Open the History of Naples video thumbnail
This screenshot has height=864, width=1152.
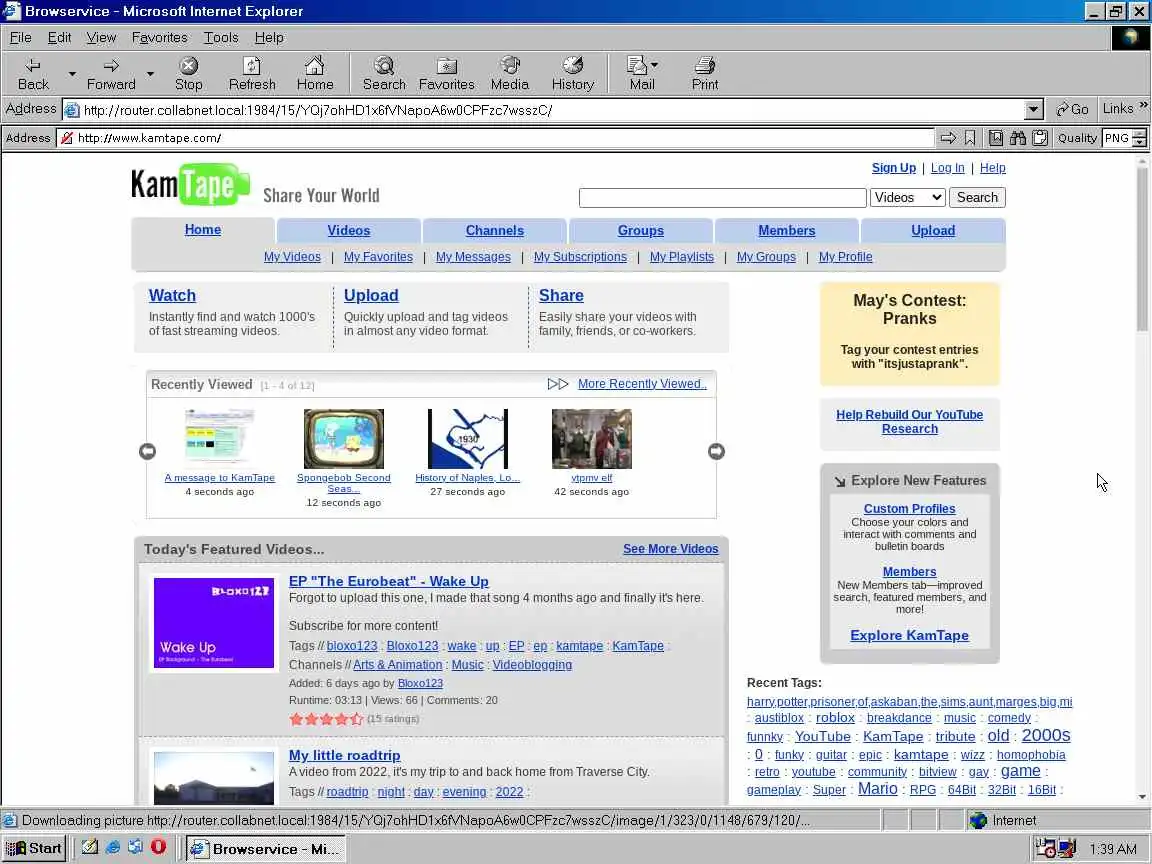point(468,439)
